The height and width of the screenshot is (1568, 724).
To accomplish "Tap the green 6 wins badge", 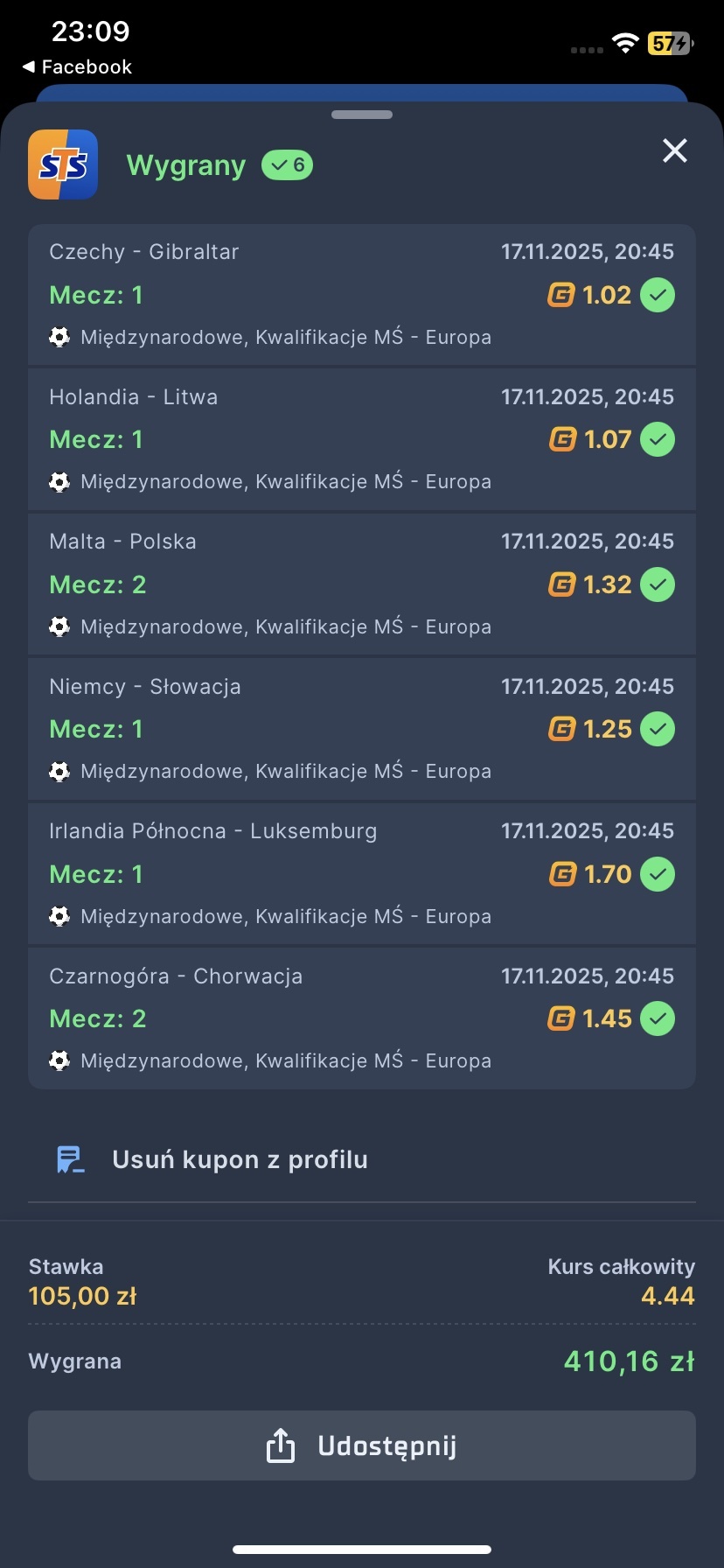I will coord(287,164).
